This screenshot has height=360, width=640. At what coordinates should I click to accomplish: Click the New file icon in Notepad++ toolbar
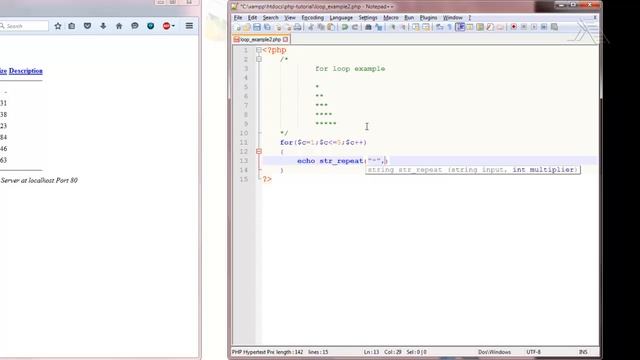click(x=238, y=27)
